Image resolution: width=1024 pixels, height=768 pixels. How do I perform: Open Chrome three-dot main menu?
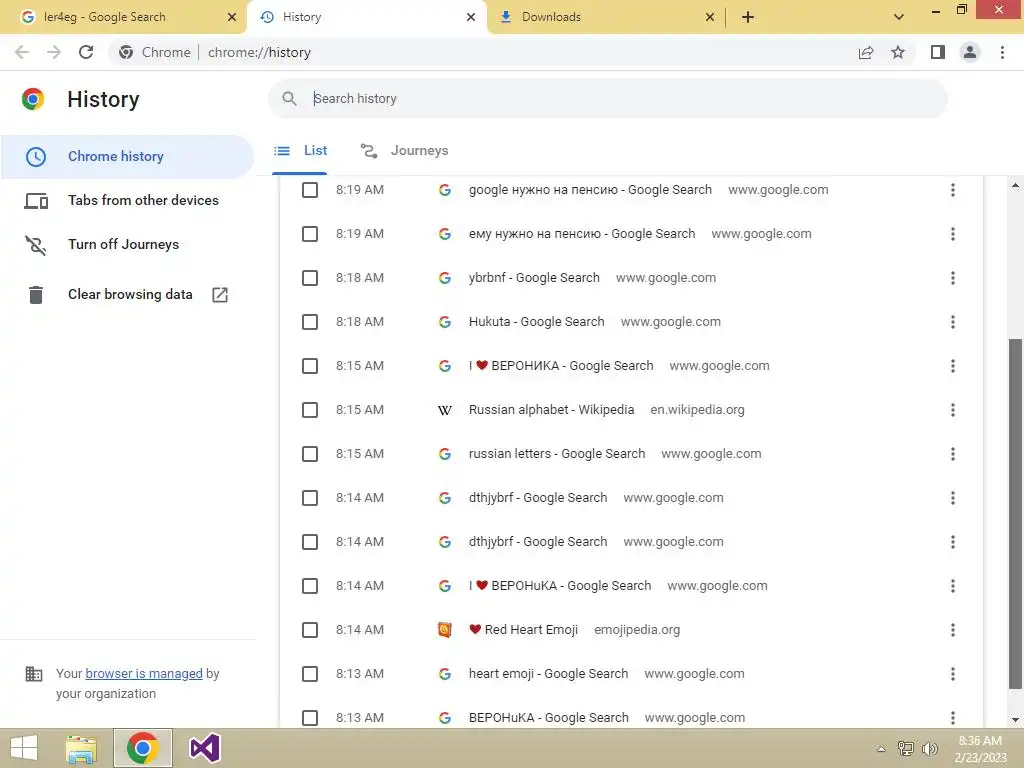pos(1002,52)
